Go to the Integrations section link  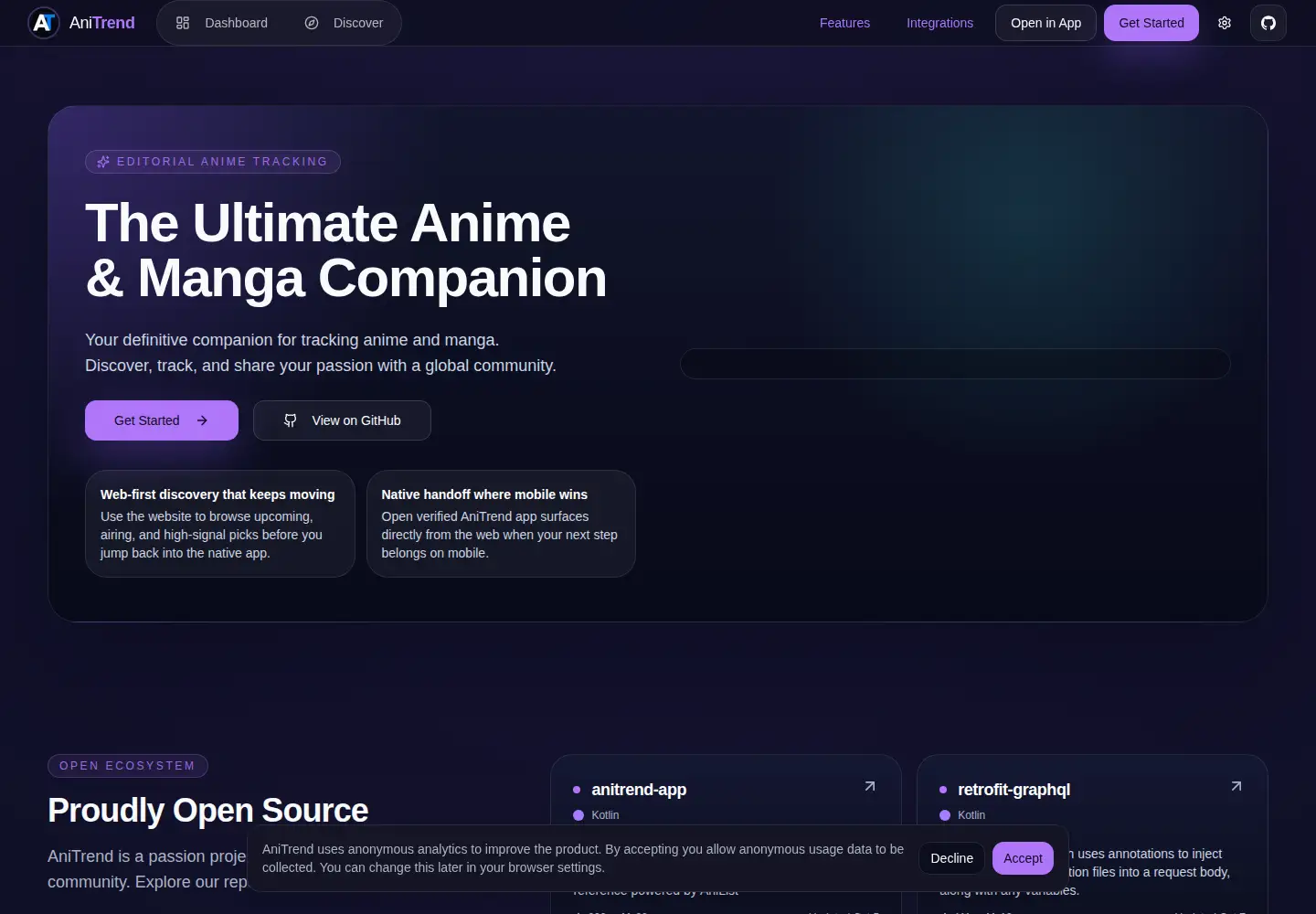(939, 23)
